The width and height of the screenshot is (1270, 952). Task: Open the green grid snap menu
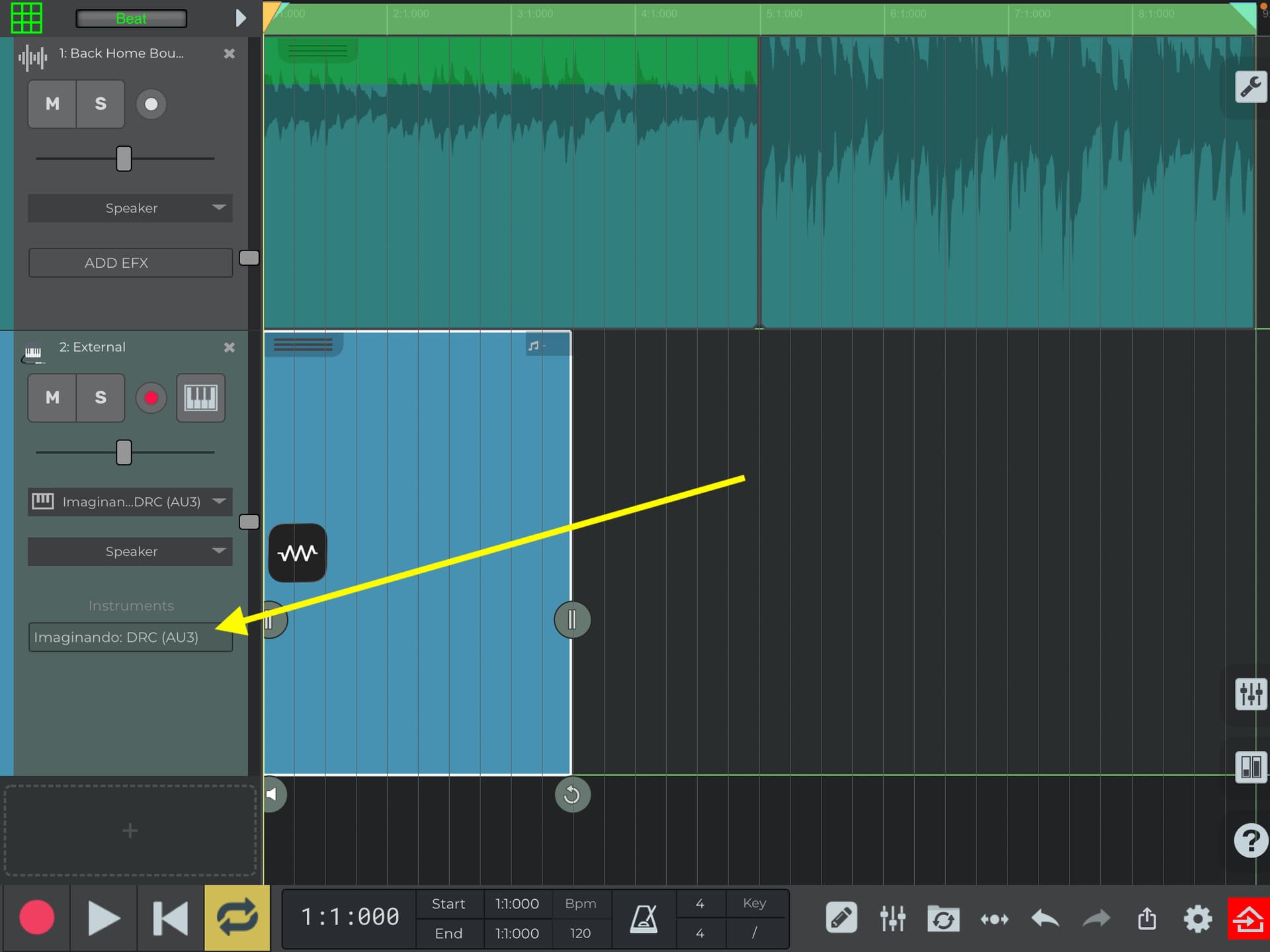26,18
